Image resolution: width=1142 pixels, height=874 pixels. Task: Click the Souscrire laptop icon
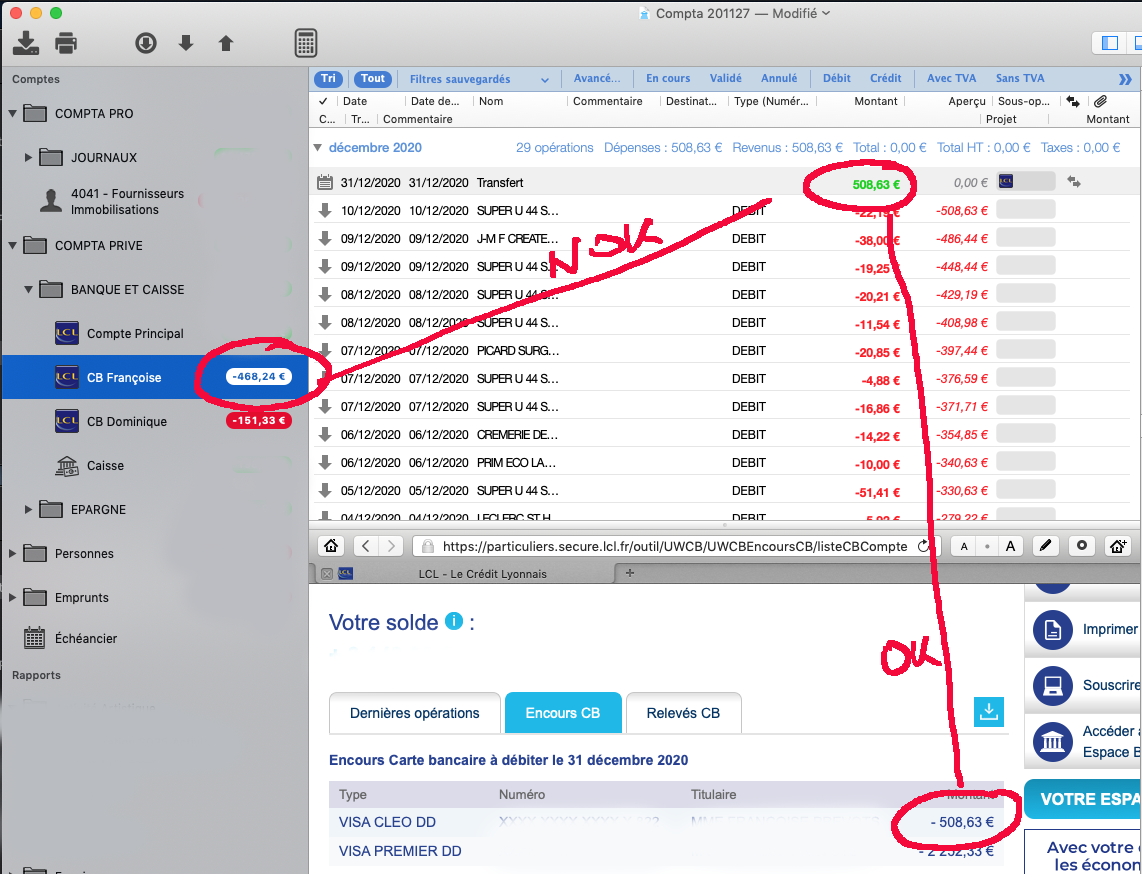pos(1052,685)
